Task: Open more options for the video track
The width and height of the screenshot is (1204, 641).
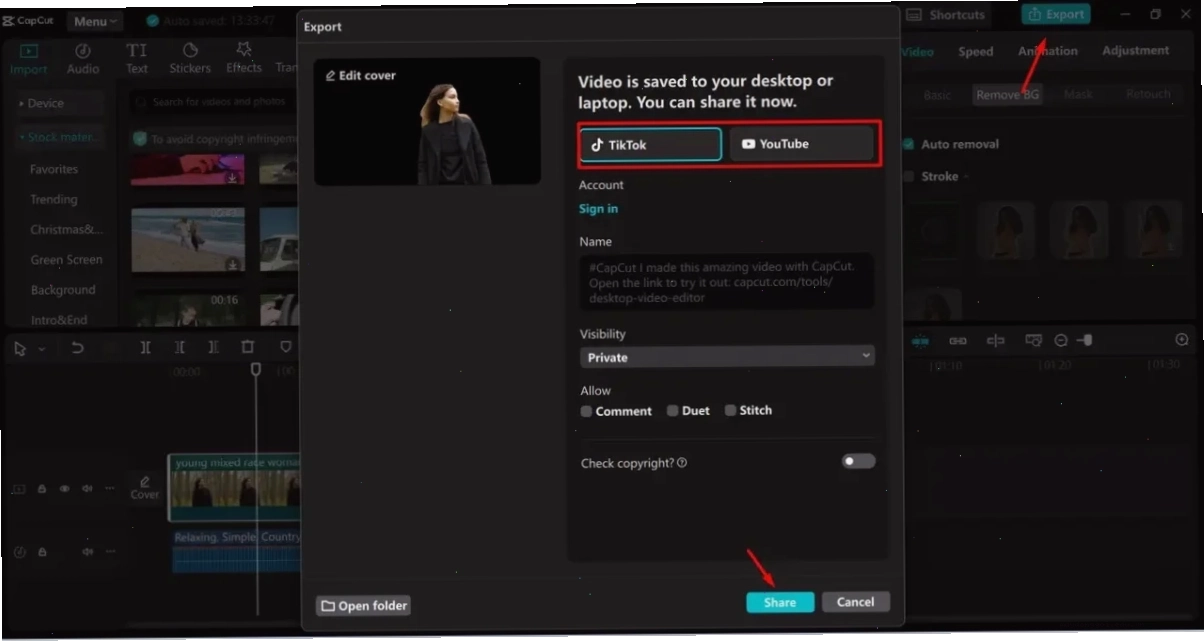Action: pyautogui.click(x=109, y=489)
